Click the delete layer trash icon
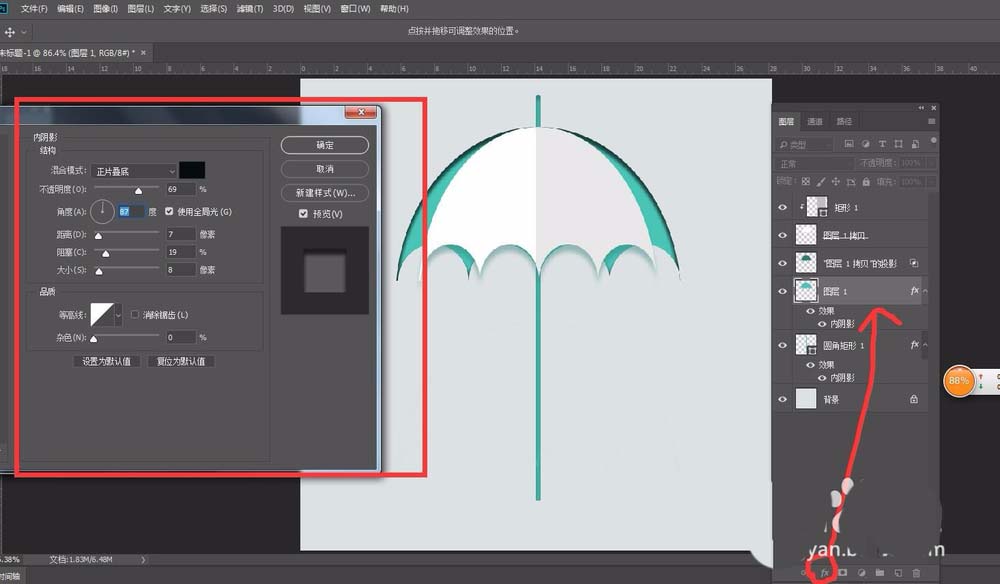Screen dimensions: 1000x584 pyautogui.click(x=915, y=572)
